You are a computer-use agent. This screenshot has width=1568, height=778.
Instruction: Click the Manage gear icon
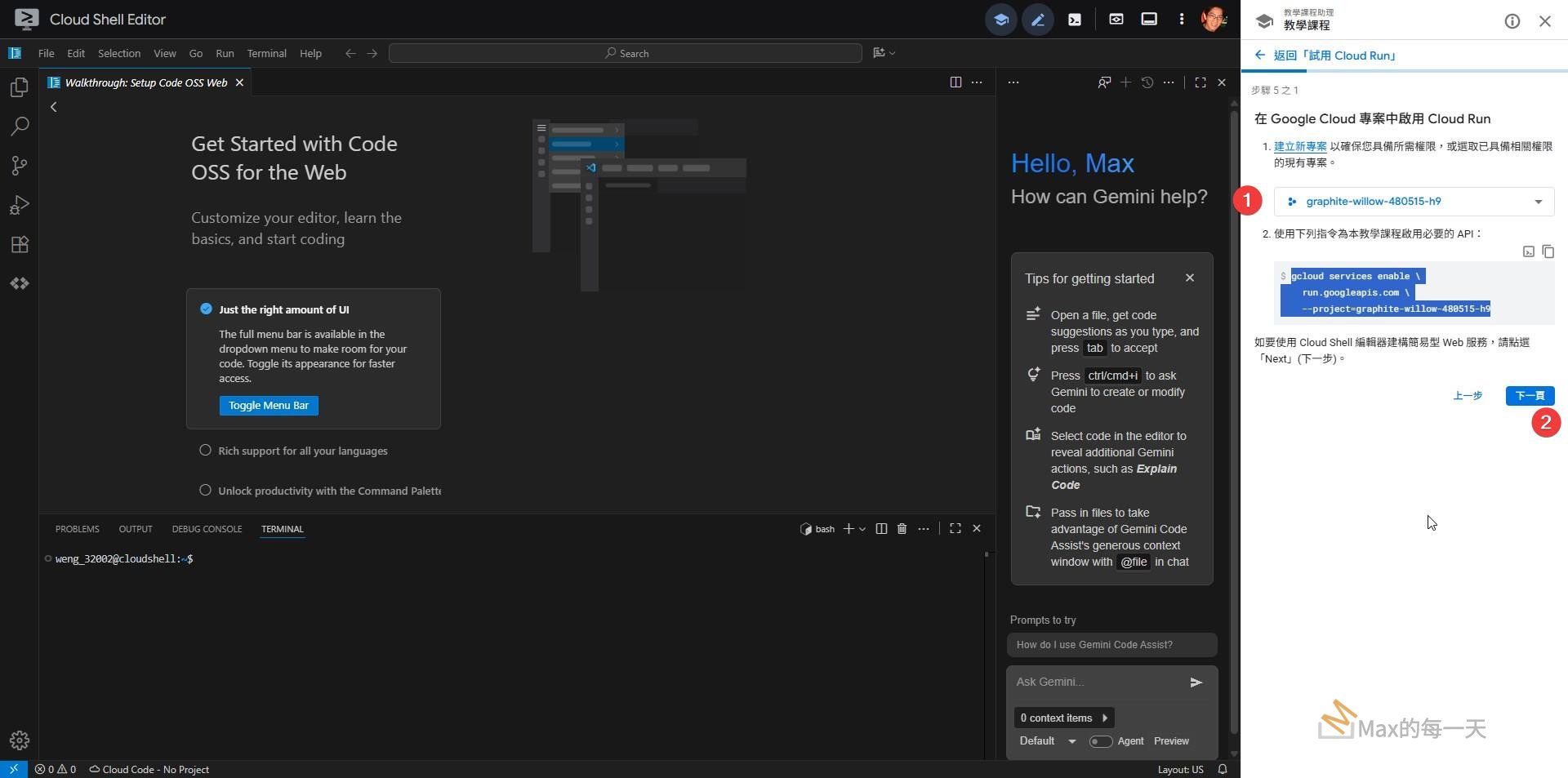19,740
